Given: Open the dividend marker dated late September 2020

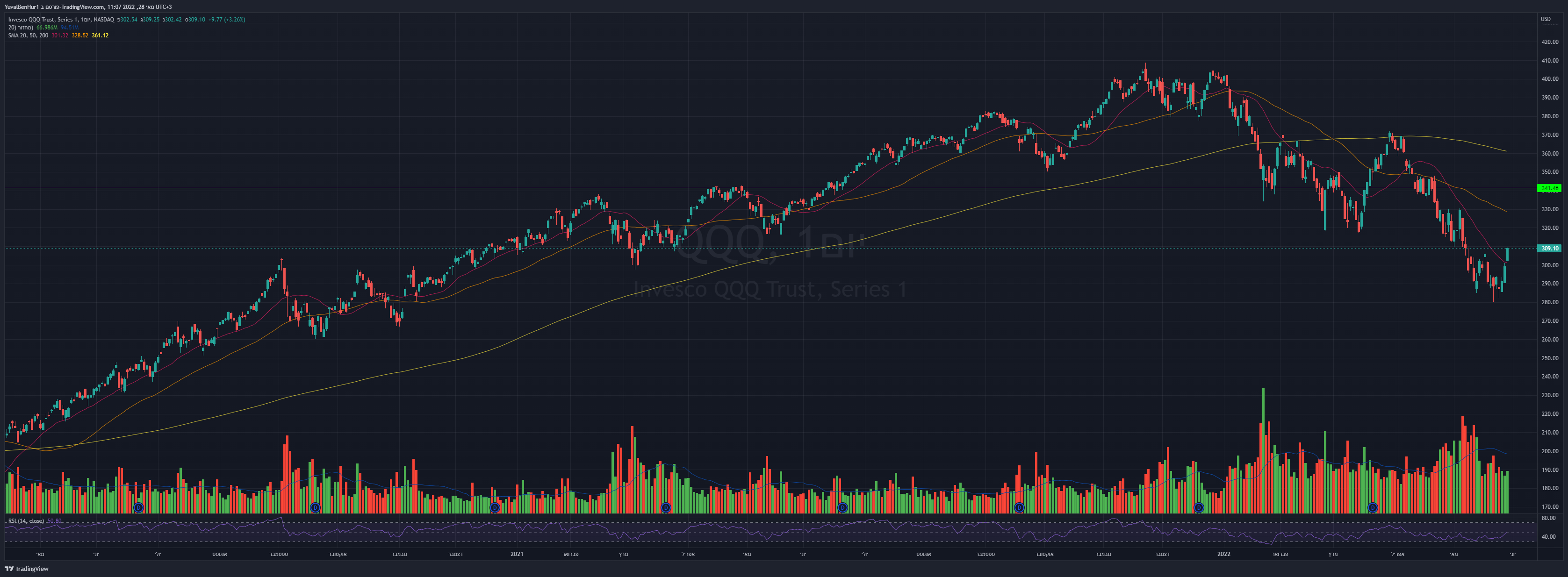Looking at the screenshot, I should [315, 507].
